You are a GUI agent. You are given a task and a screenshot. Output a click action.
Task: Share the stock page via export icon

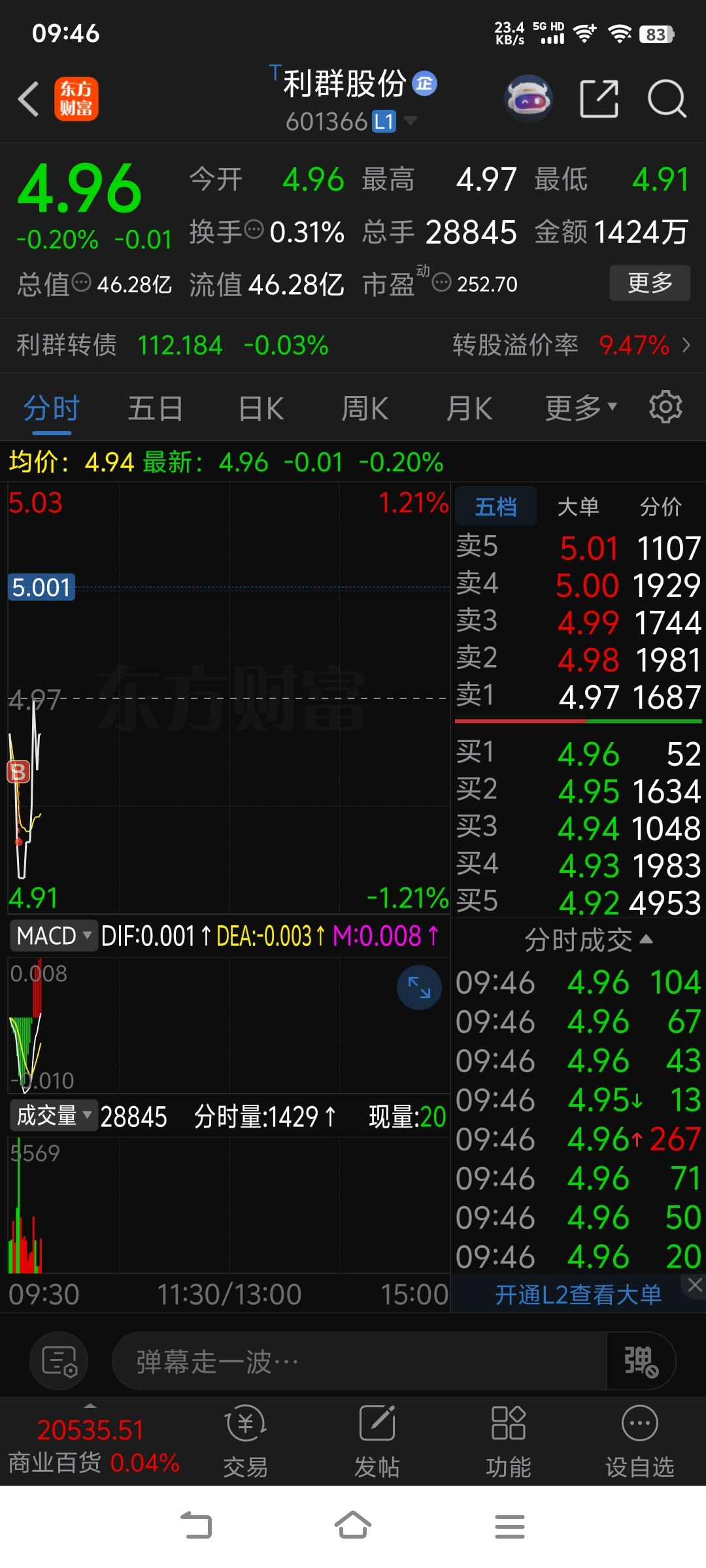pos(599,99)
